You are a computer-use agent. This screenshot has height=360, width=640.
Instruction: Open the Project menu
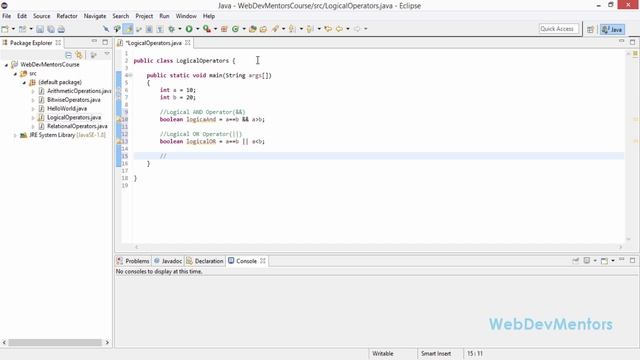coord(144,16)
